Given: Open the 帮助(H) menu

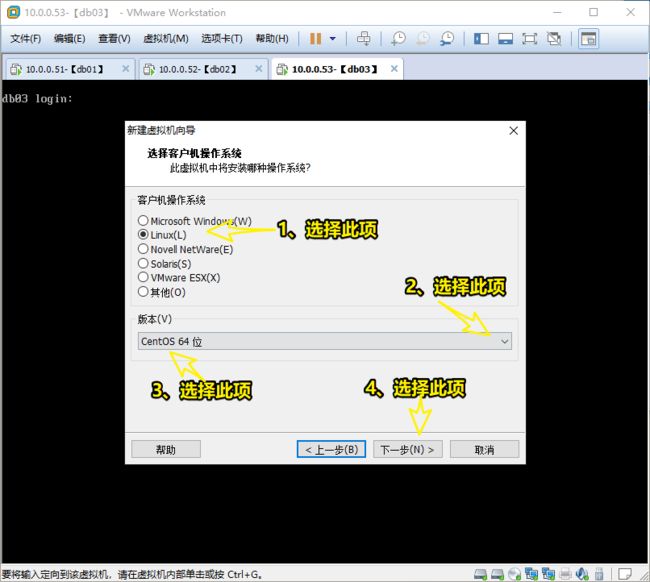Looking at the screenshot, I should 272,39.
